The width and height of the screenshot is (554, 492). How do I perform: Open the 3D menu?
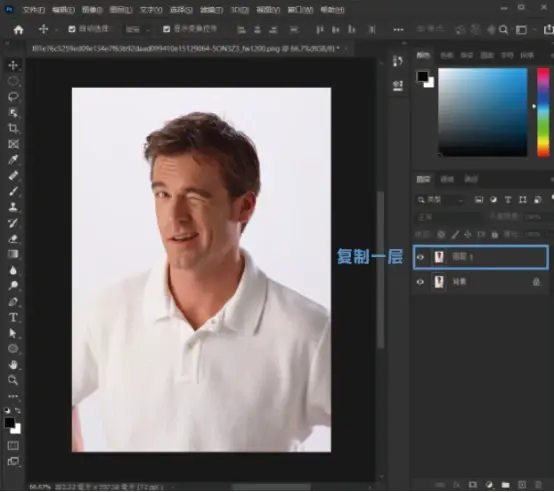click(240, 10)
